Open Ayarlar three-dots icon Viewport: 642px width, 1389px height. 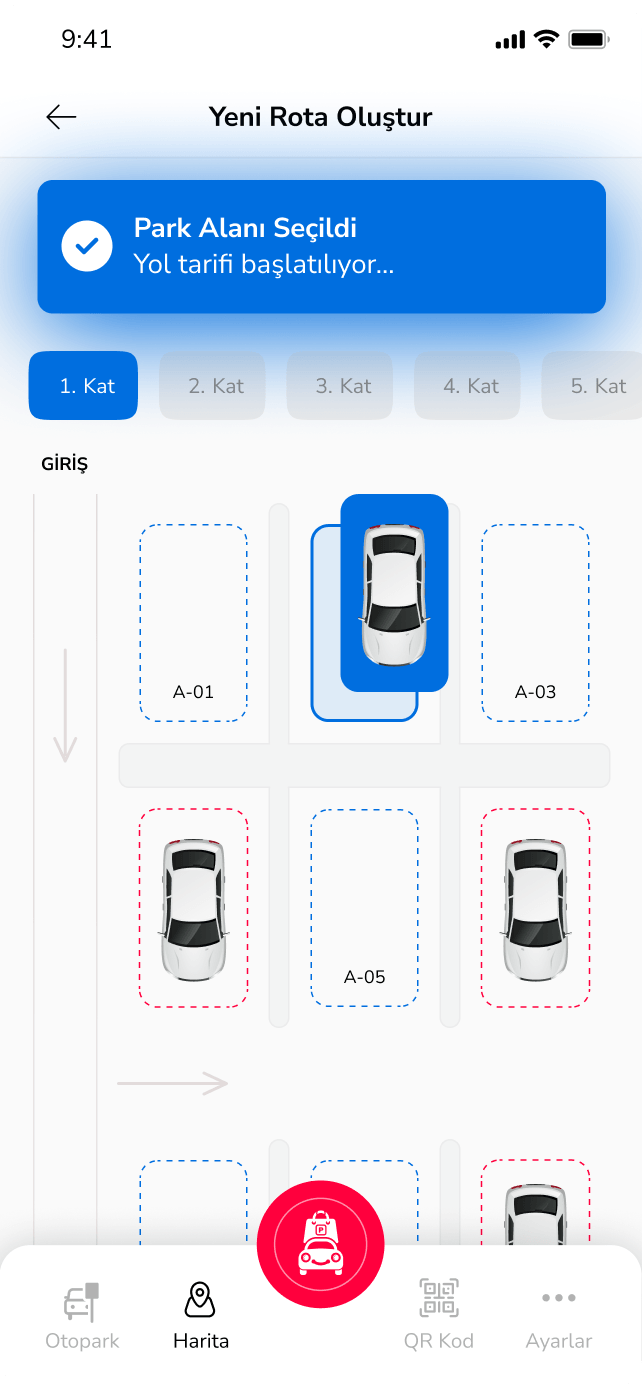559,1298
